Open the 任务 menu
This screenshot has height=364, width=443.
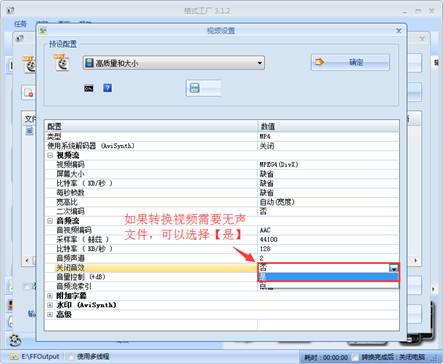[20, 24]
